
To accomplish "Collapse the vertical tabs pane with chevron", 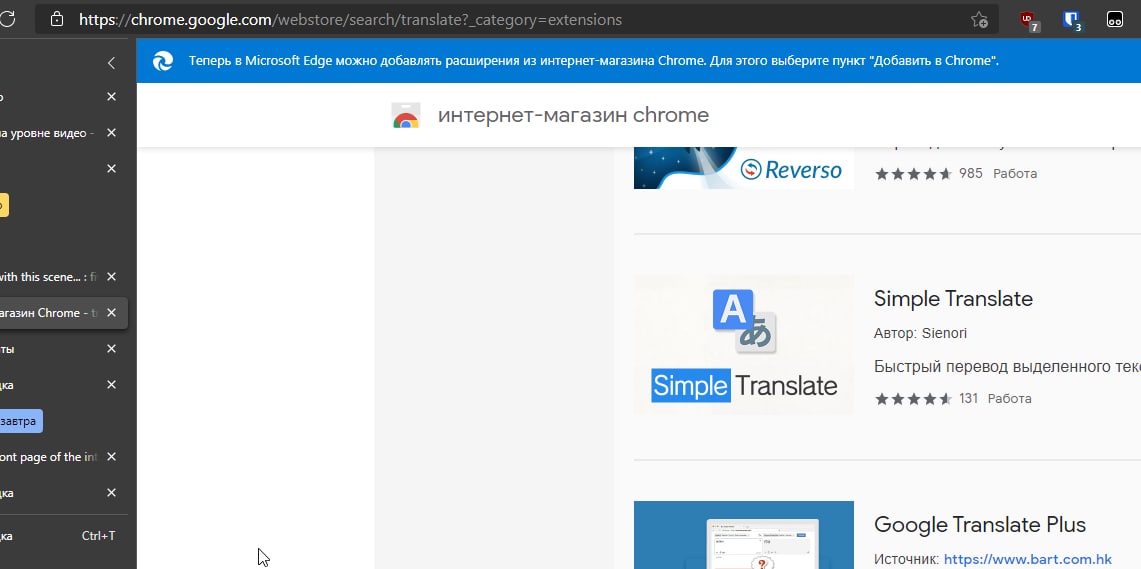I will 111,63.
